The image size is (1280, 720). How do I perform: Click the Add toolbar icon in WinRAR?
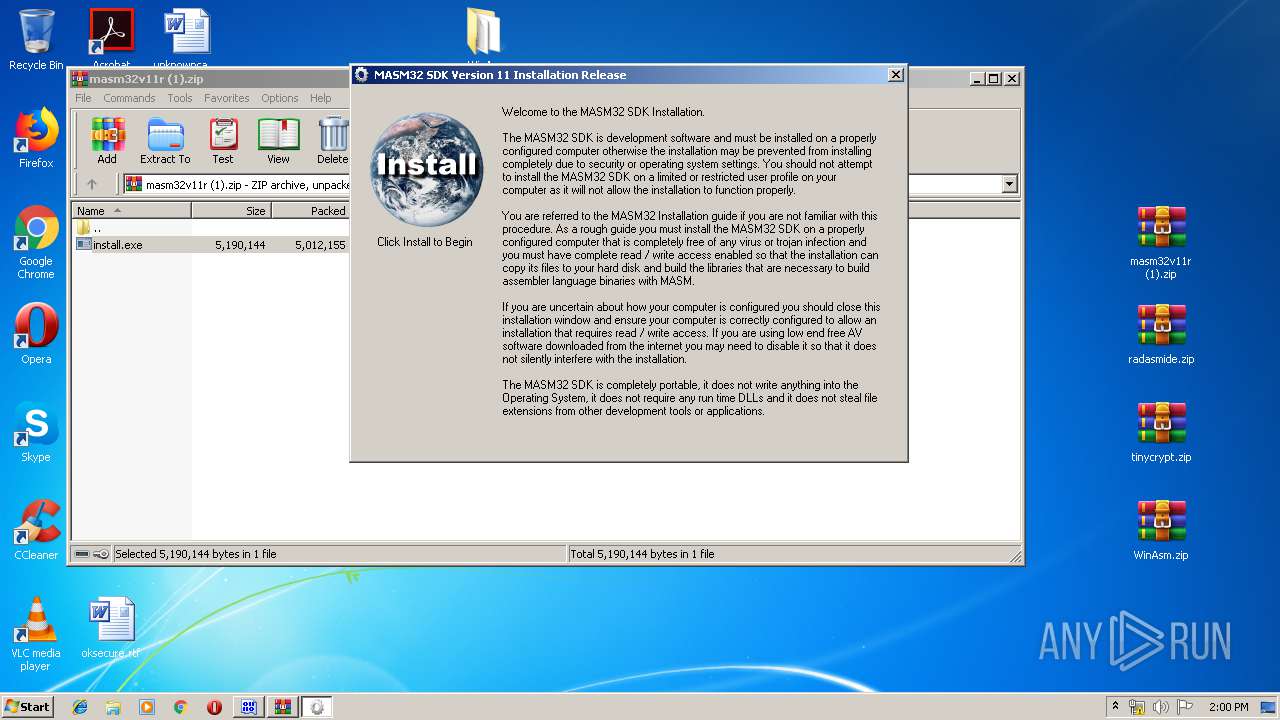[107, 141]
